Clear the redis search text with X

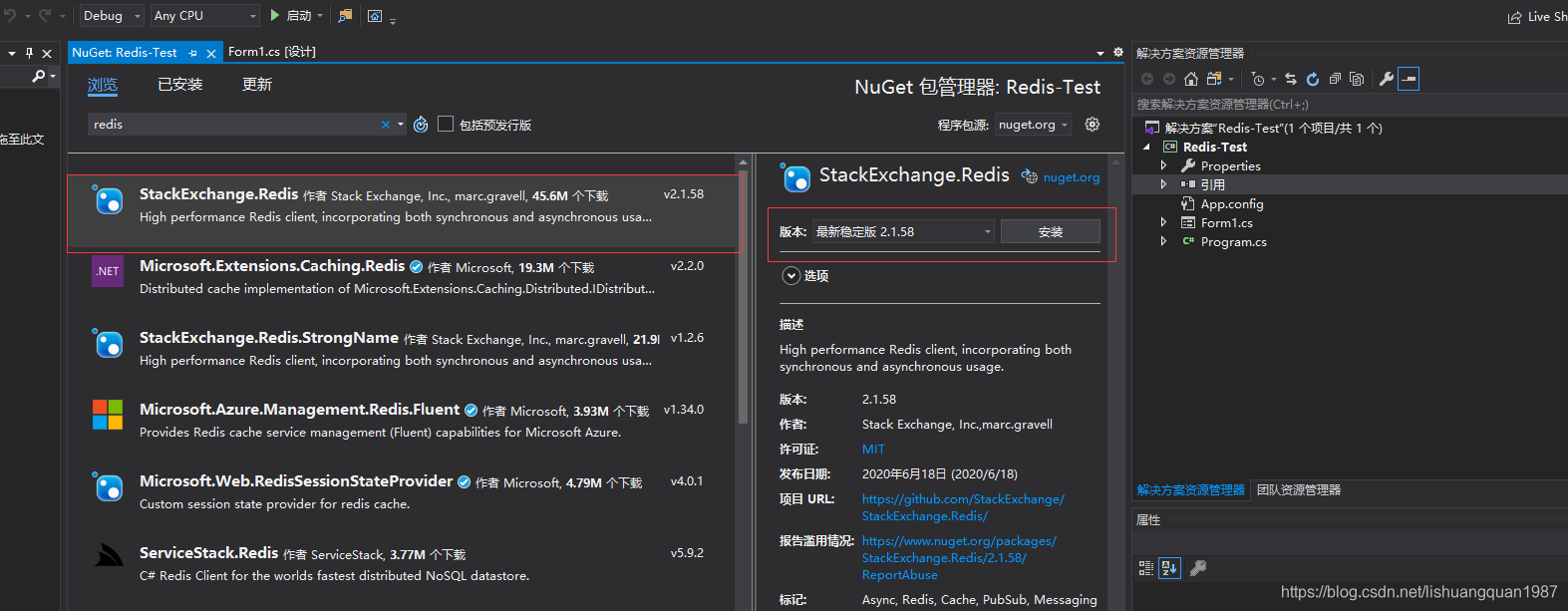click(385, 125)
